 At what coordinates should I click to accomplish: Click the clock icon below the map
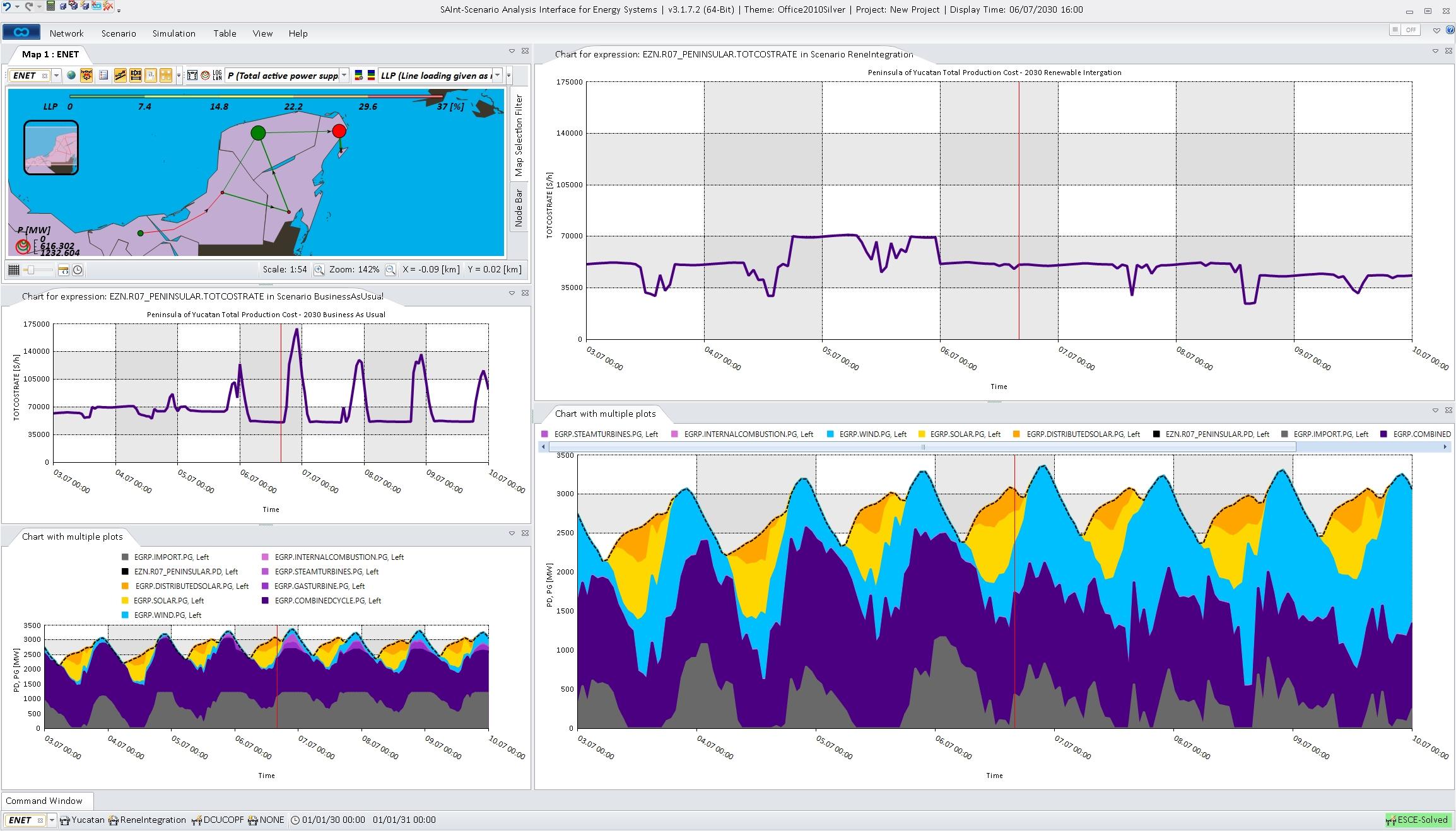click(78, 270)
